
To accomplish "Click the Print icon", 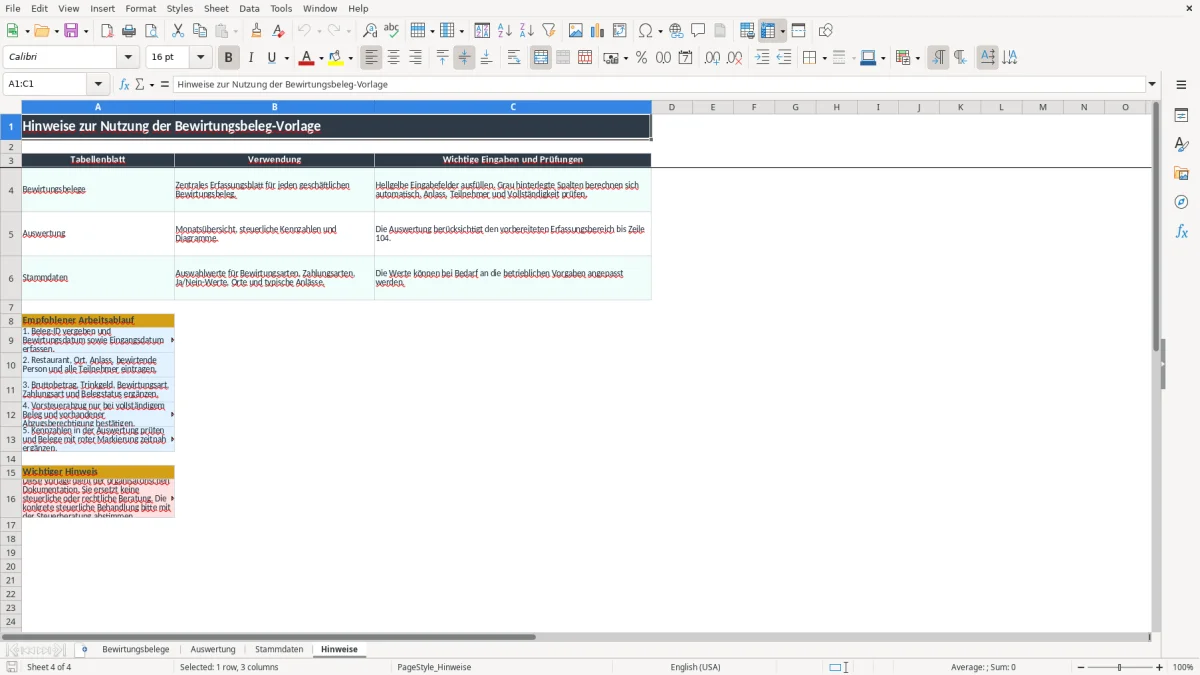I will point(129,31).
